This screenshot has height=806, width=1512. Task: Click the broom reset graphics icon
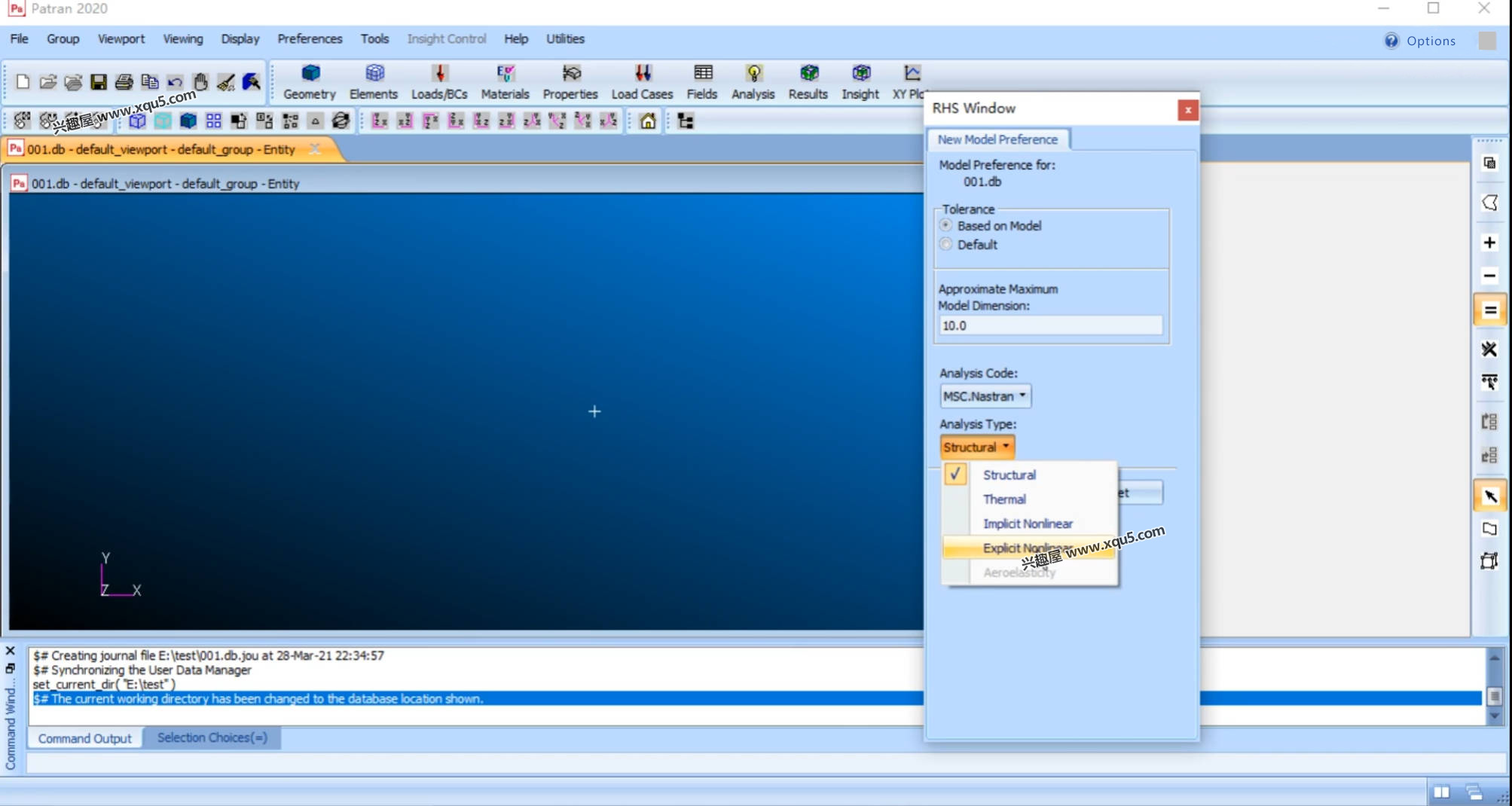226,81
